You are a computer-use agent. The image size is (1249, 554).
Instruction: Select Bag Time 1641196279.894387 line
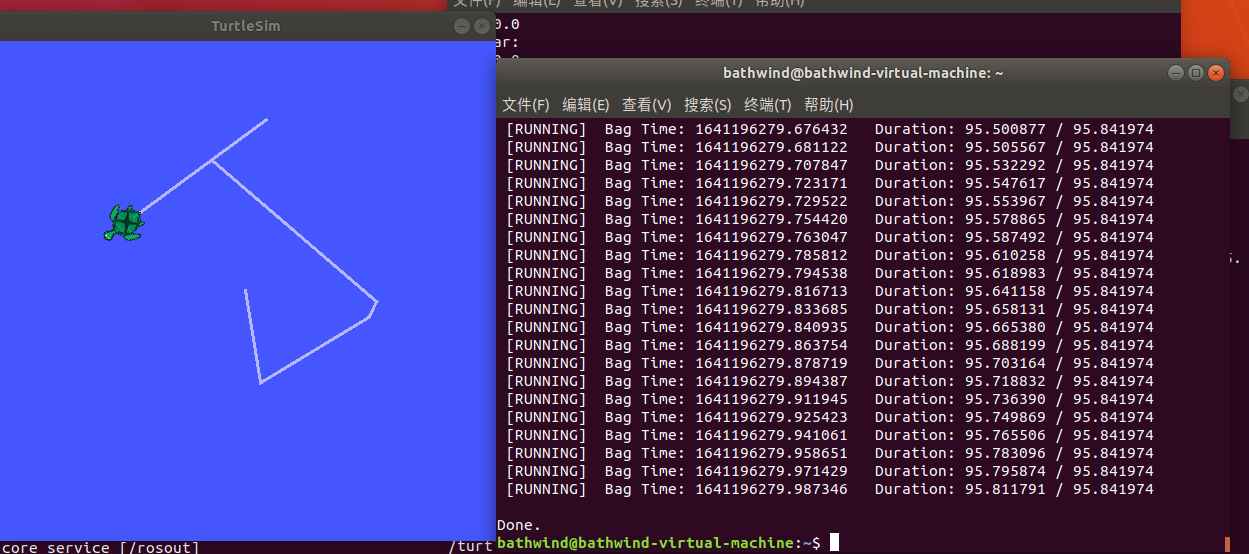tap(829, 381)
